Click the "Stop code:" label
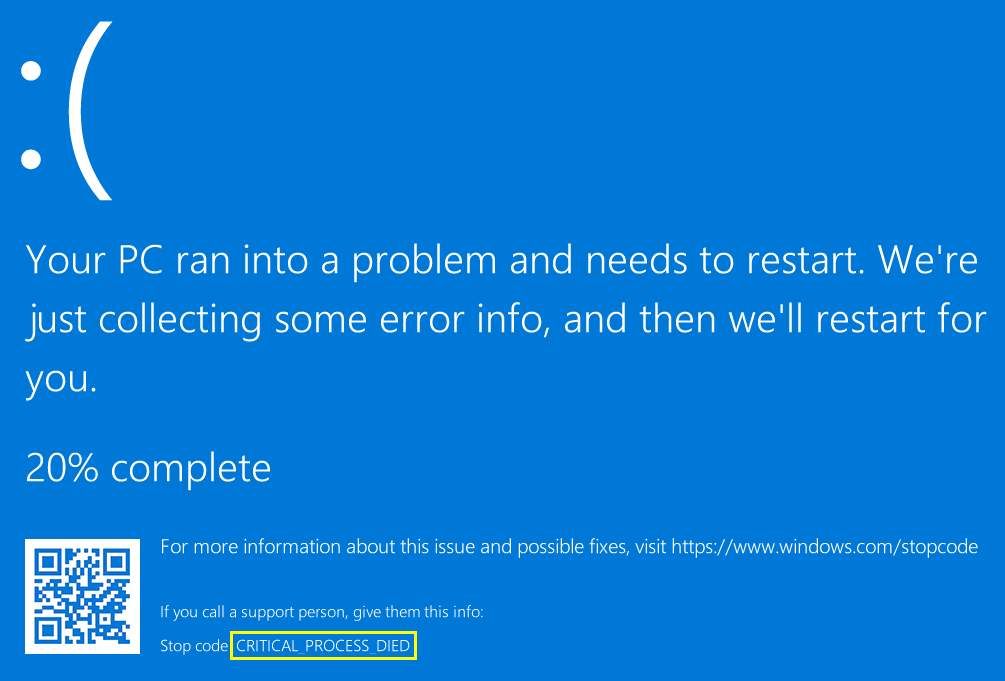Image resolution: width=1005 pixels, height=681 pixels. tap(194, 646)
